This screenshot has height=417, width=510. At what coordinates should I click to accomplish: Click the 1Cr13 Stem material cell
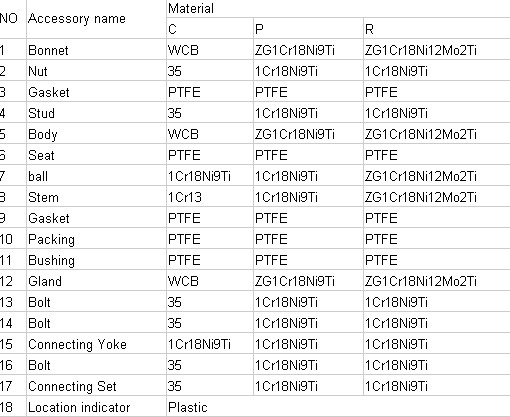click(x=210, y=197)
